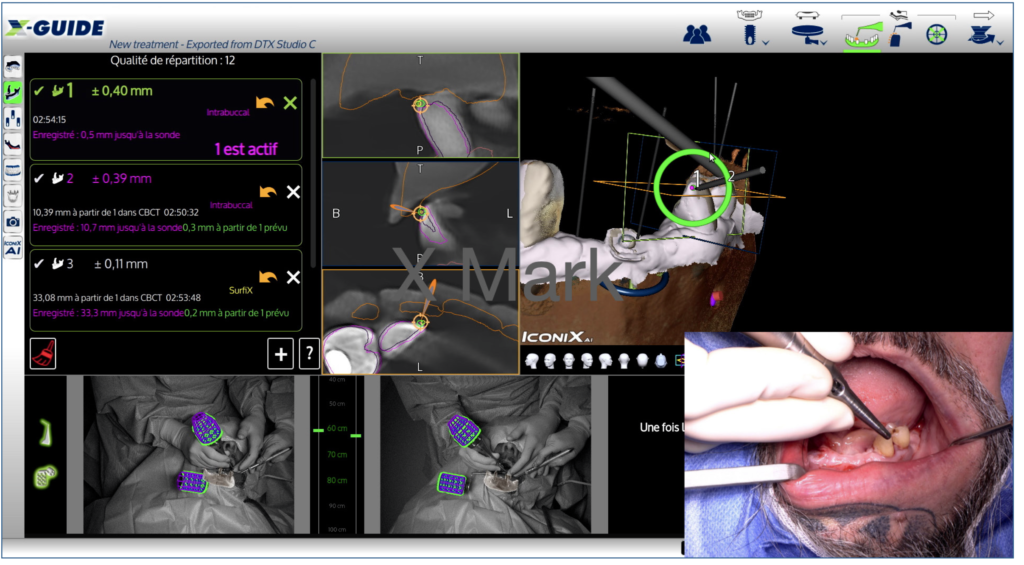Set 3D view to top of head
The width and height of the screenshot is (1024, 565).
tap(643, 361)
